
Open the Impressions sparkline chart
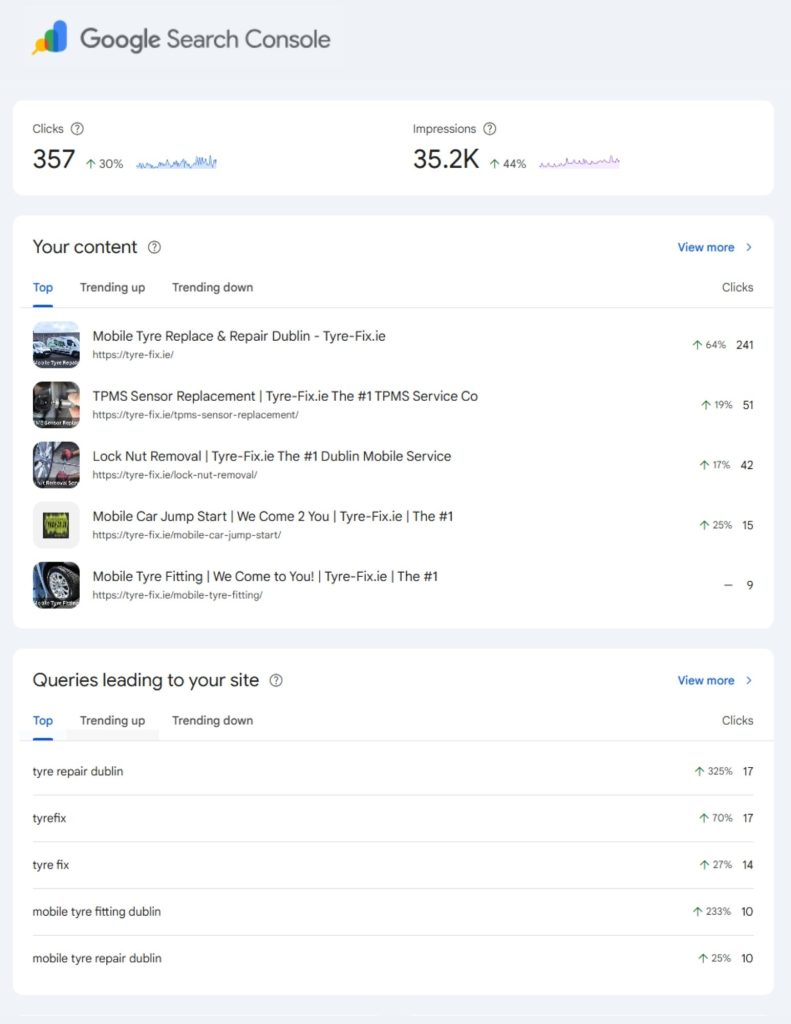[x=579, y=162]
